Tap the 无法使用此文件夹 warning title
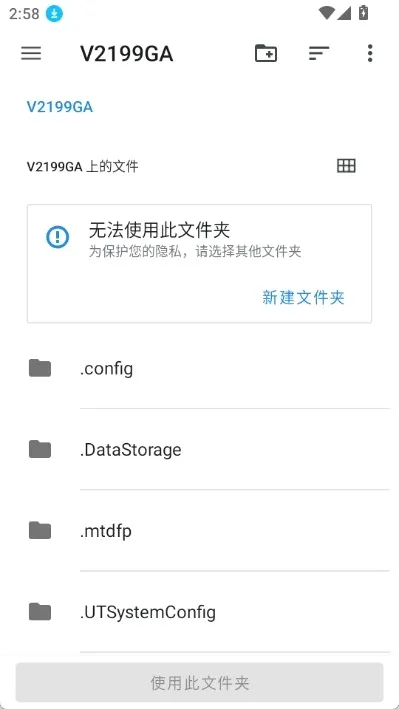This screenshot has height=709, width=399. 159,231
